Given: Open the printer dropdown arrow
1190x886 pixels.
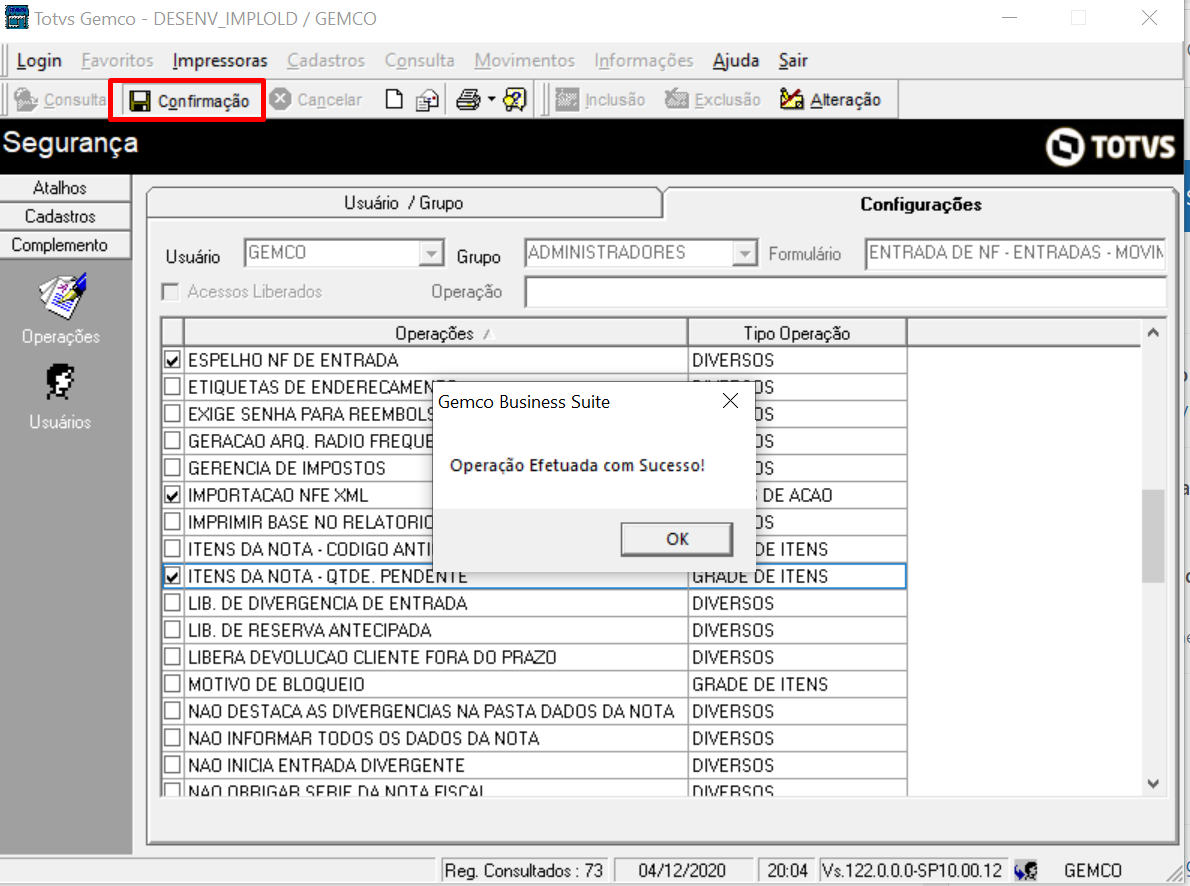Looking at the screenshot, I should (x=492, y=99).
